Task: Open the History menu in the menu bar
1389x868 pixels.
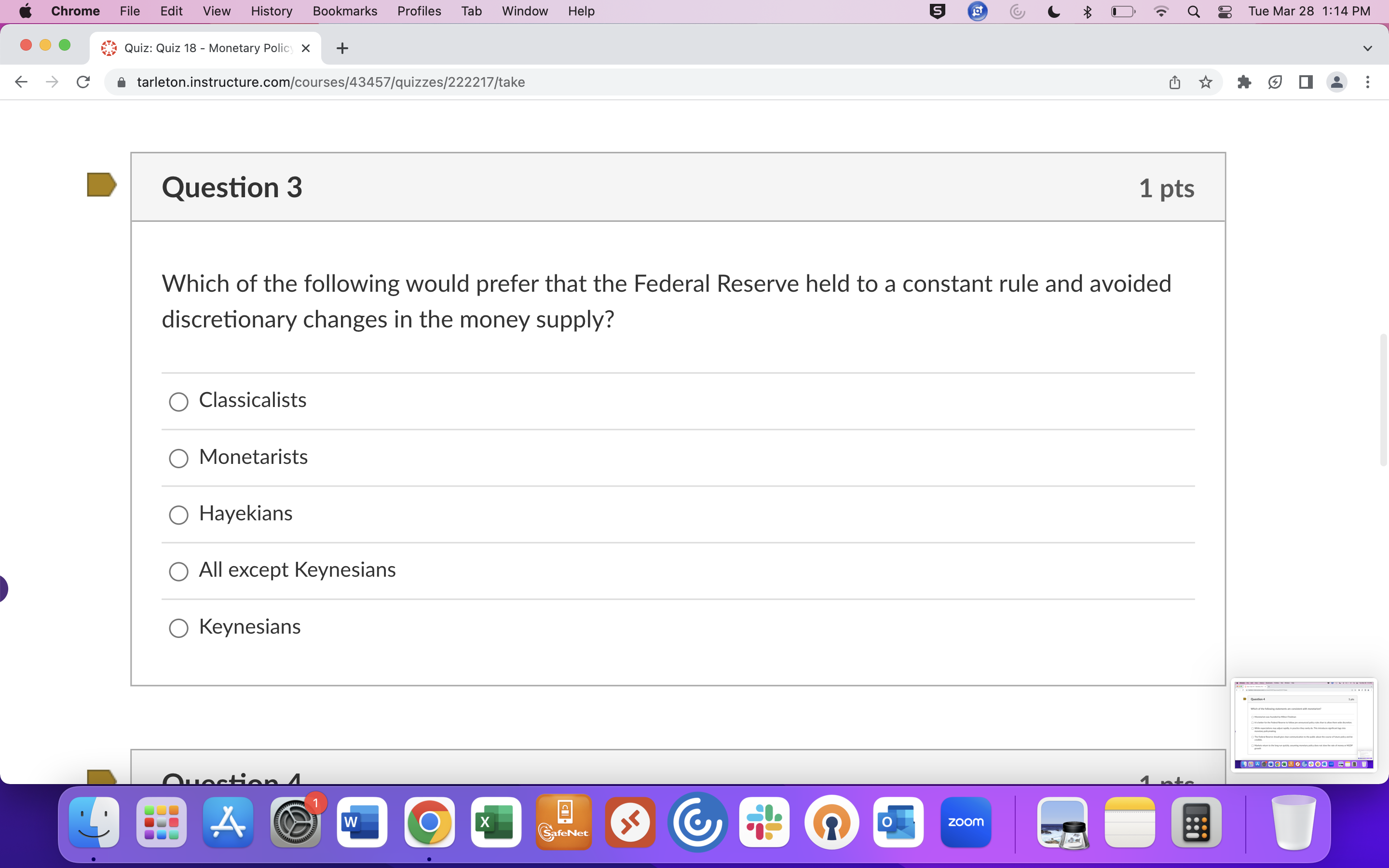Action: point(271,11)
